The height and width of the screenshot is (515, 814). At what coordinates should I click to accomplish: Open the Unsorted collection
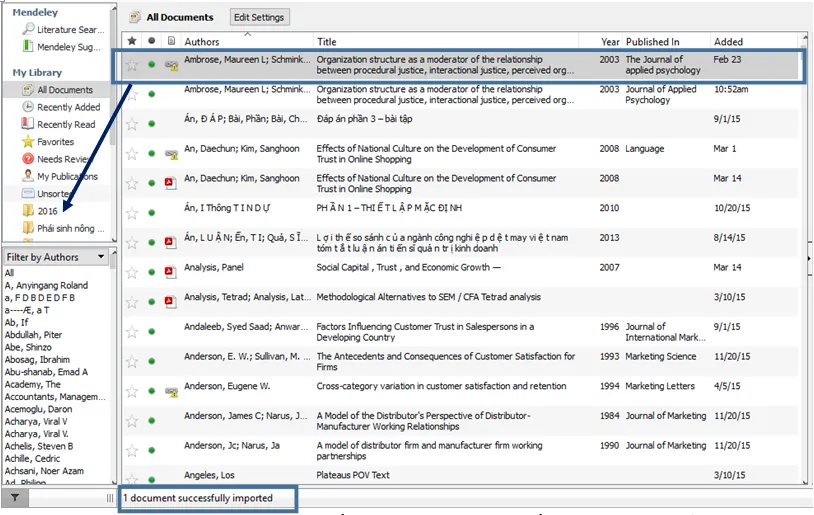point(45,194)
